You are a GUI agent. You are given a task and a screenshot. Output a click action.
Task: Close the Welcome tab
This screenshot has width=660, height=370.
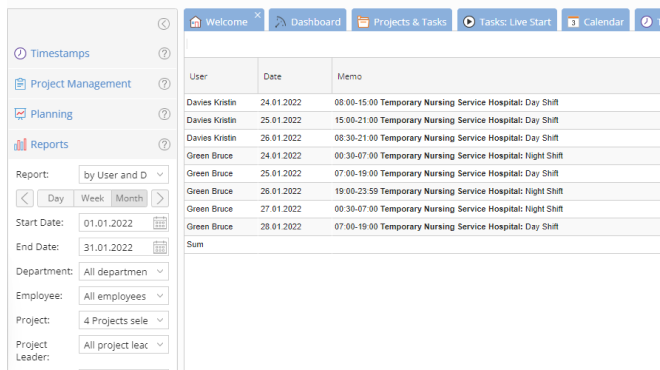pos(258,15)
